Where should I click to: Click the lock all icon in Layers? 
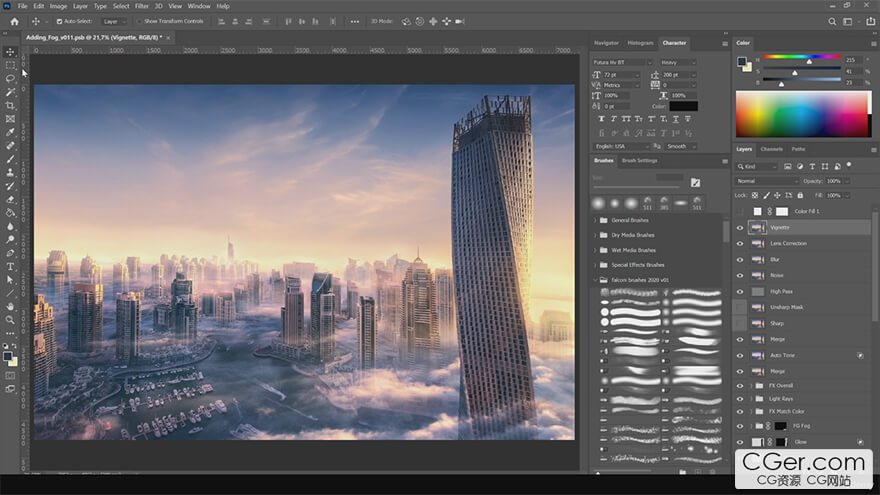[800, 195]
